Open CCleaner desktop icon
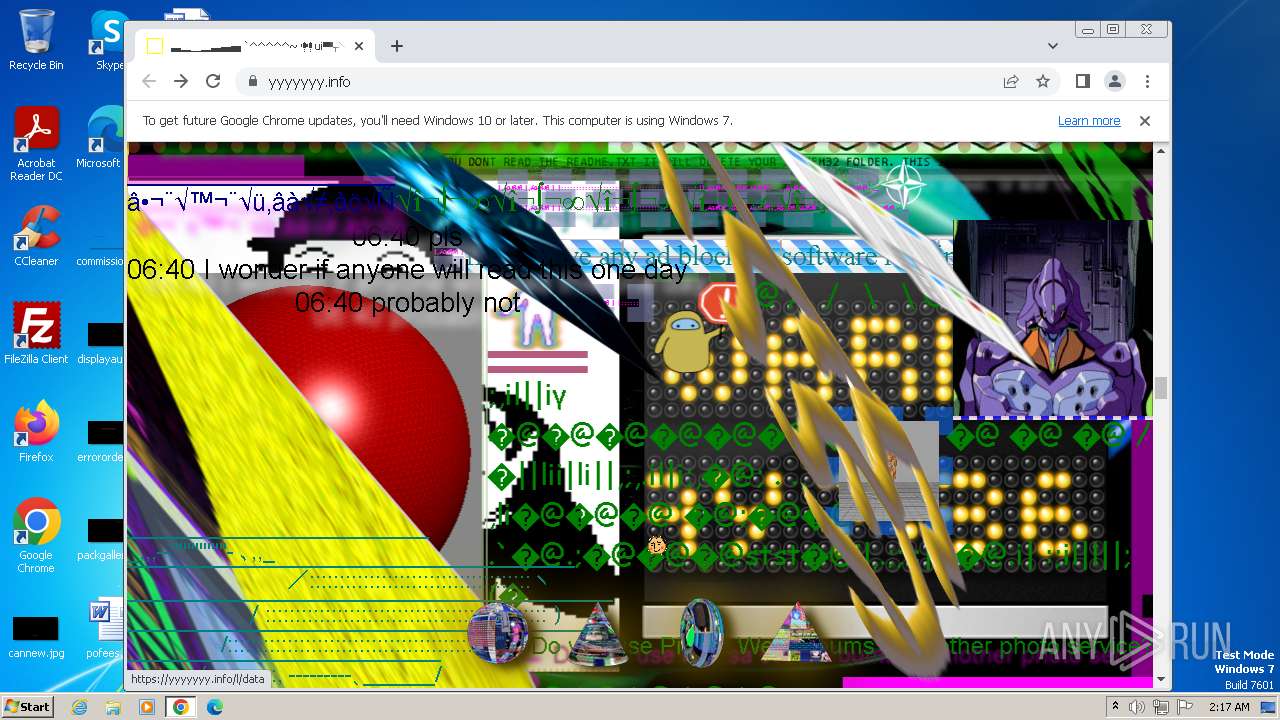 [36, 235]
